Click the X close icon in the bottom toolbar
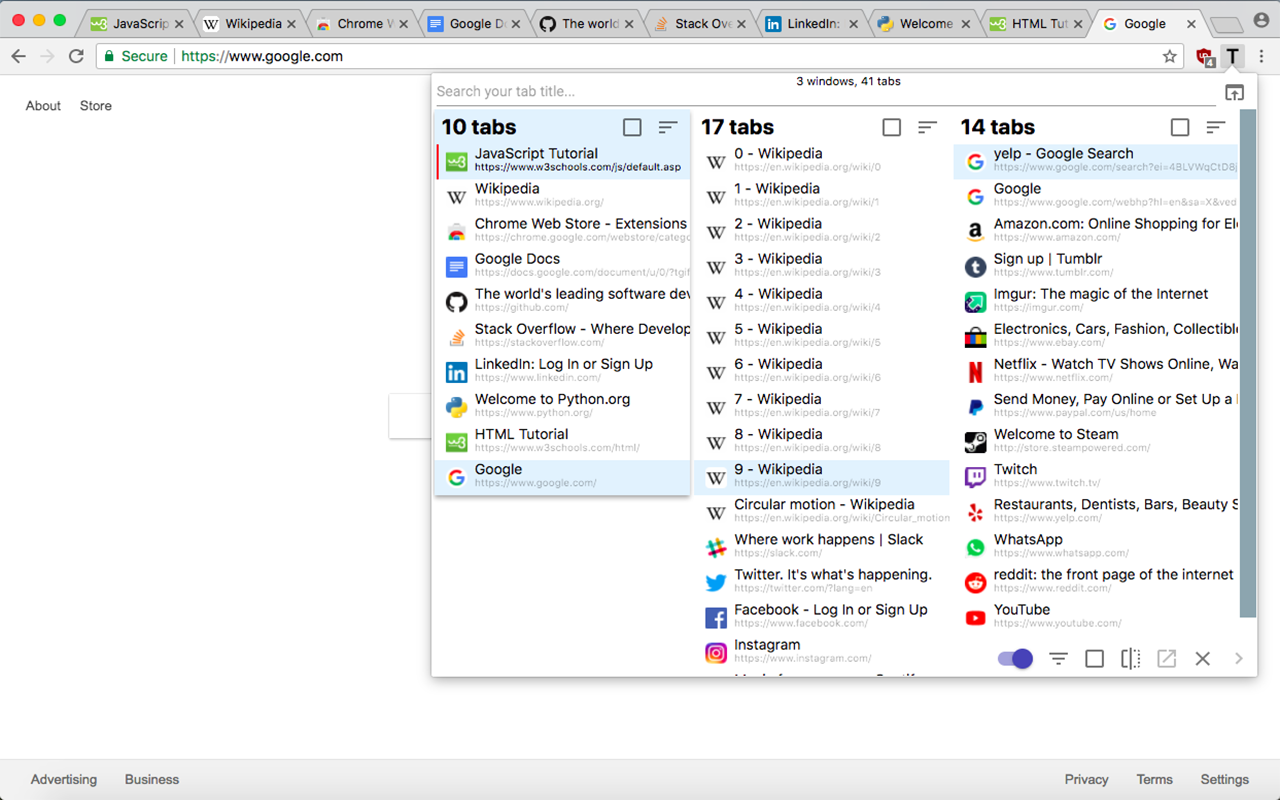The height and width of the screenshot is (800, 1280). click(1202, 658)
